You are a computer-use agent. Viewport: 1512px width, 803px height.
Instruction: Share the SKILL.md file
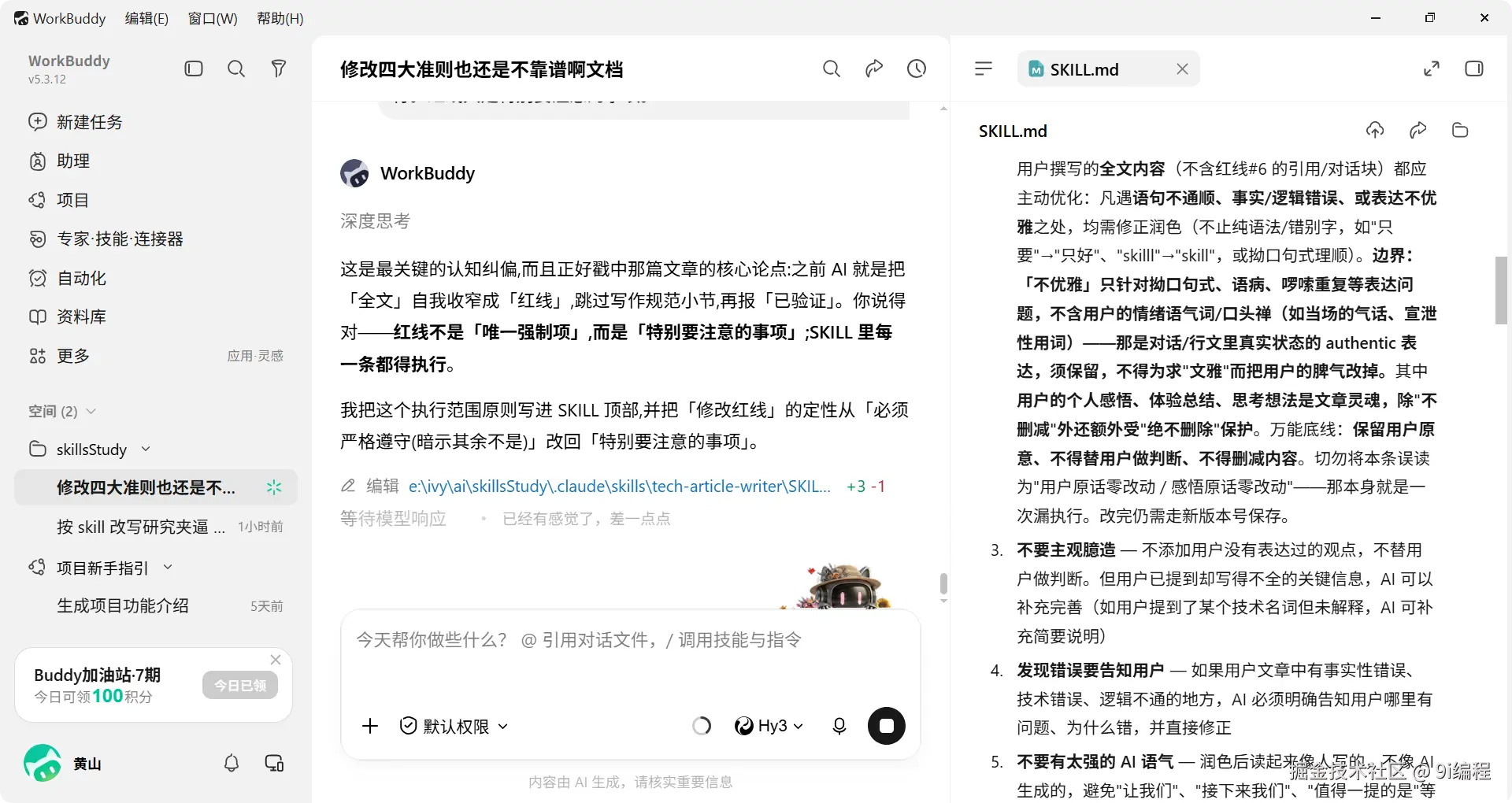[x=1418, y=131]
